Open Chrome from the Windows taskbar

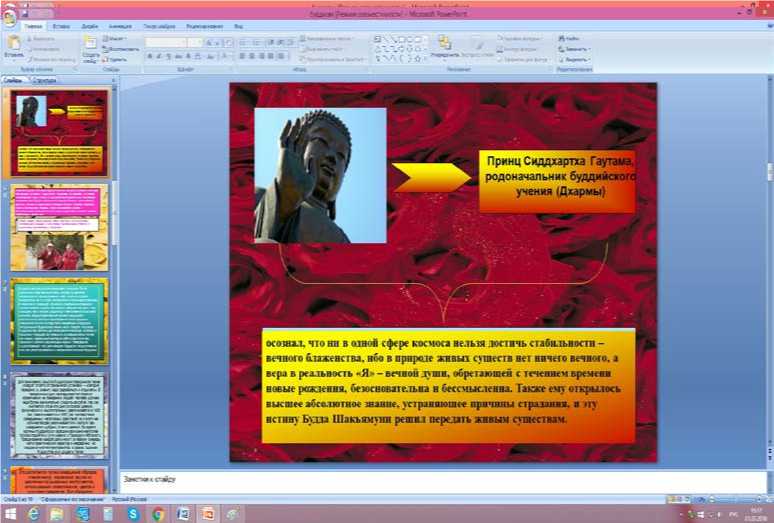(158, 514)
